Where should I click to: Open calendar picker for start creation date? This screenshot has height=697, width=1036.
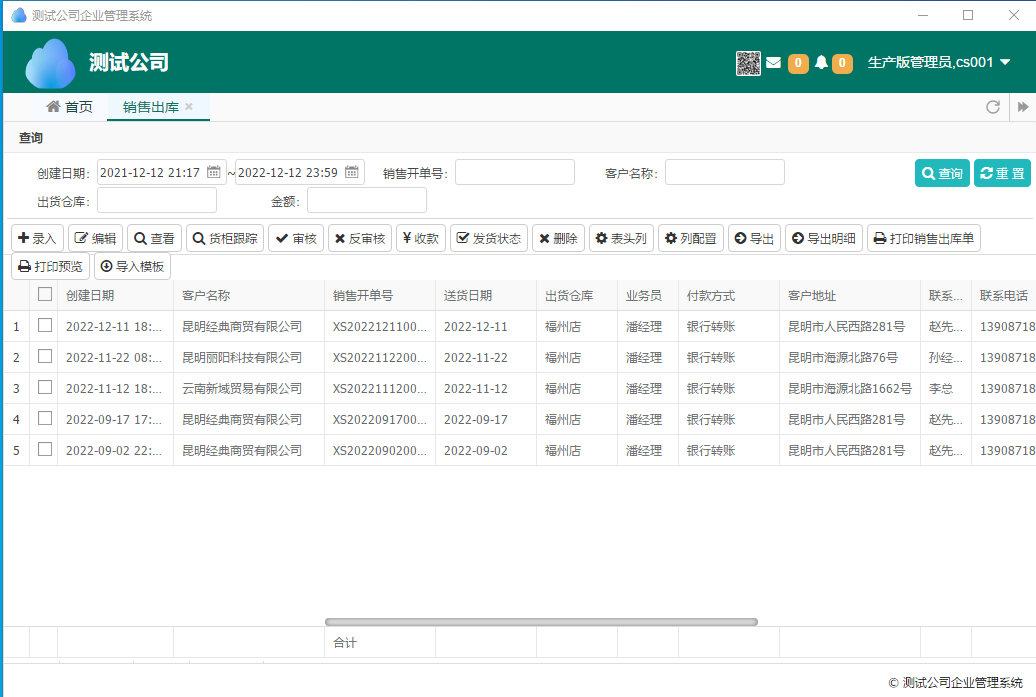(x=213, y=172)
